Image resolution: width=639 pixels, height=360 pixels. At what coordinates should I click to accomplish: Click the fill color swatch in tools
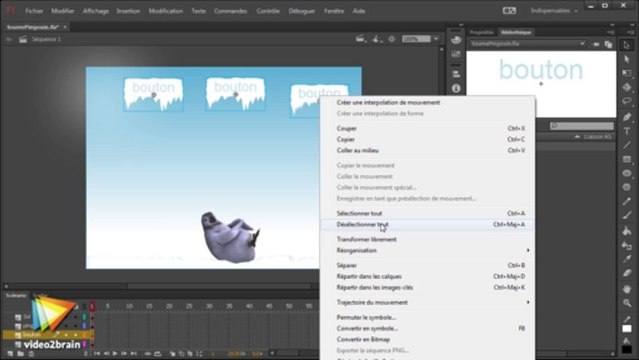point(627,349)
